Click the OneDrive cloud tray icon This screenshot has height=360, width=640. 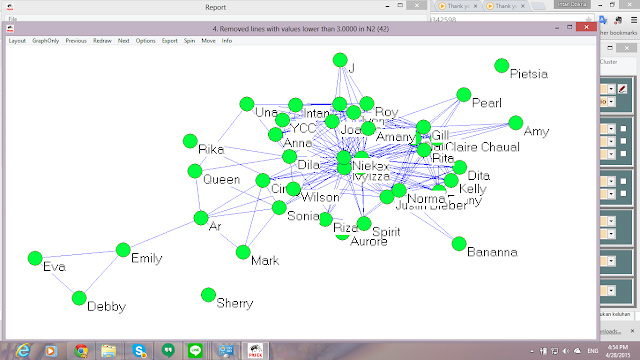[577, 351]
